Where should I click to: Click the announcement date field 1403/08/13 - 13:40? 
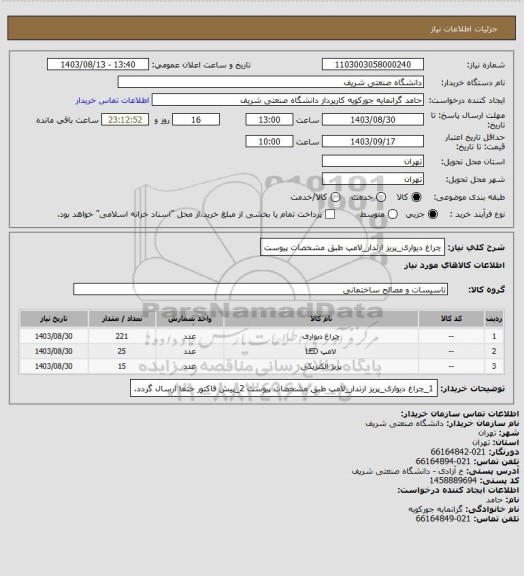click(x=98, y=64)
